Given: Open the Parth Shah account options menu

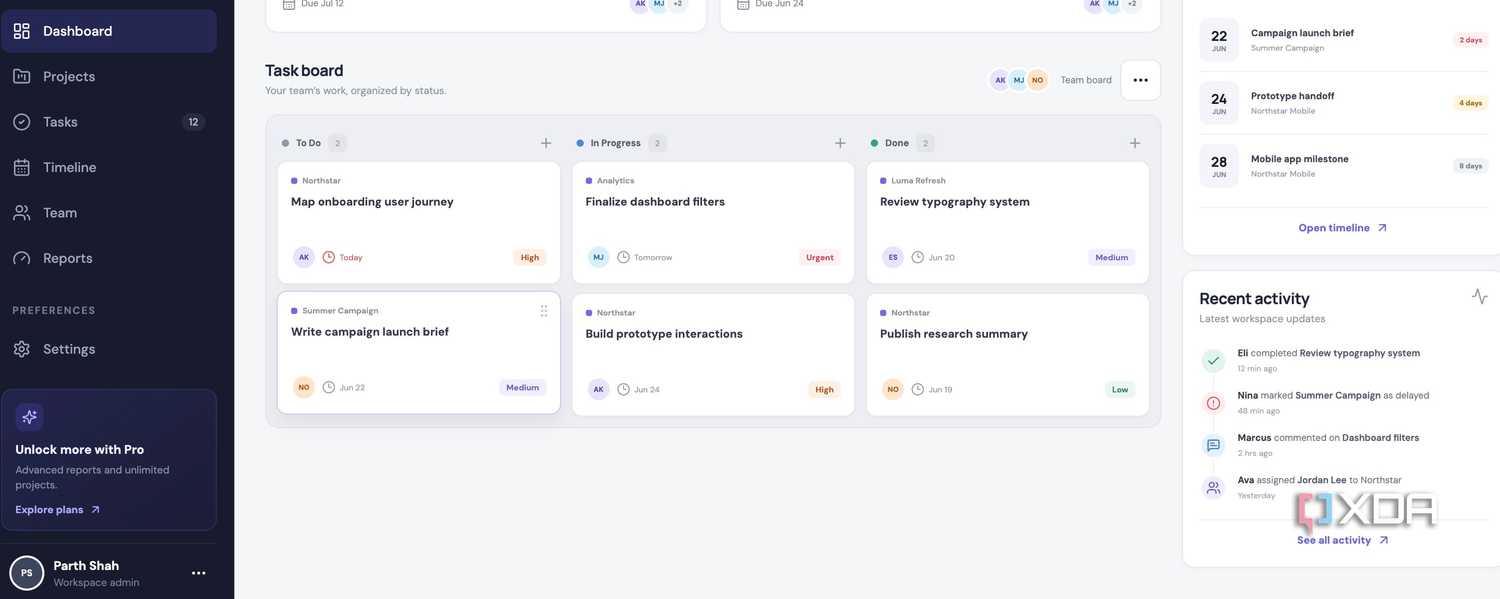Looking at the screenshot, I should (x=198, y=573).
